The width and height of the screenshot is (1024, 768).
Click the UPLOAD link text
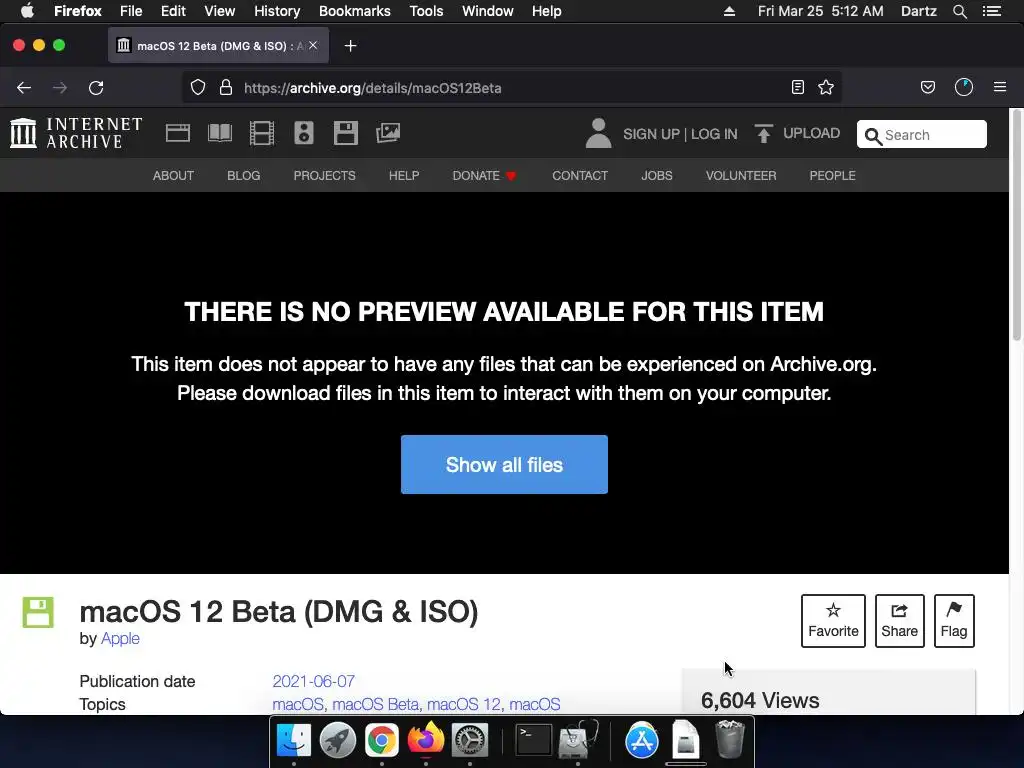click(811, 133)
